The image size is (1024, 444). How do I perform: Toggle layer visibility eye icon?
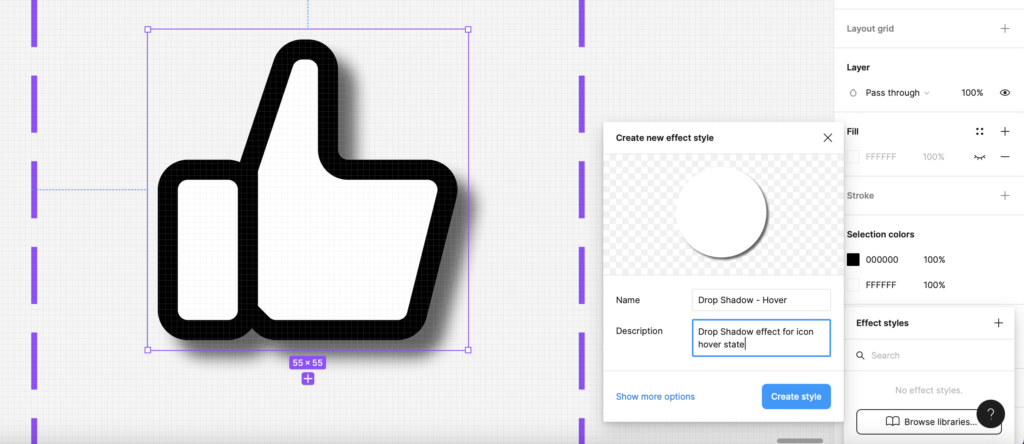click(1004, 93)
